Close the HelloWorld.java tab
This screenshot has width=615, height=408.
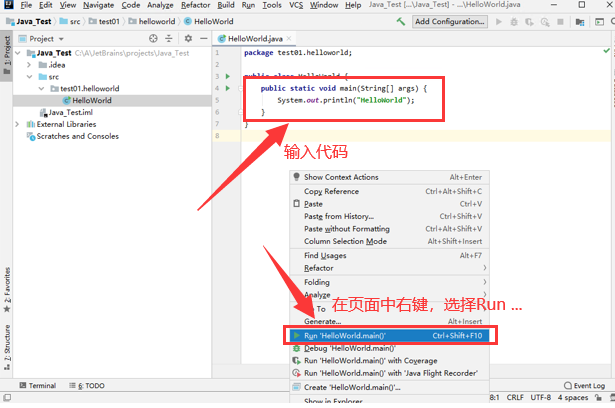point(289,38)
